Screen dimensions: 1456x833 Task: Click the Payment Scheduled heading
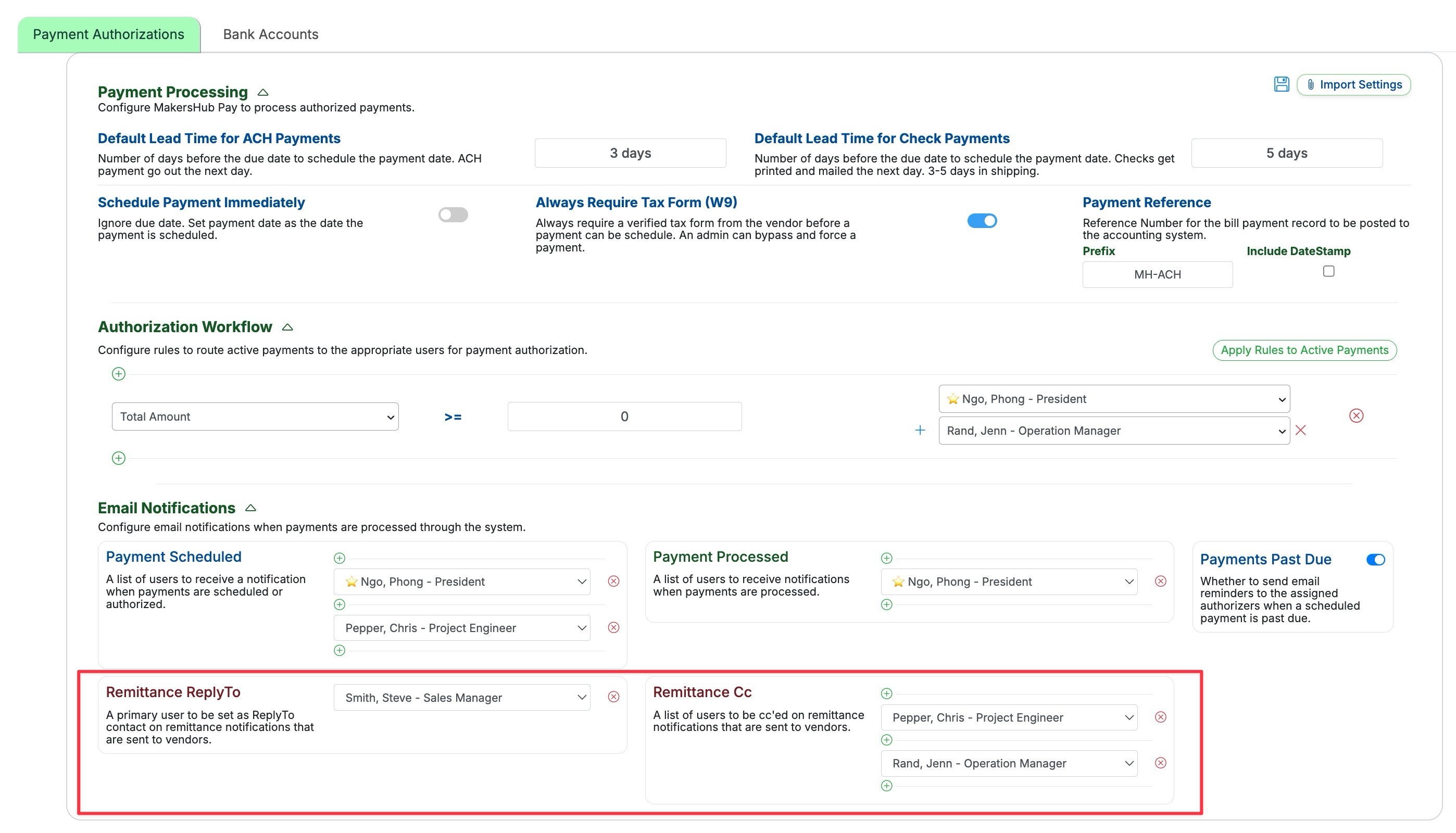point(173,557)
